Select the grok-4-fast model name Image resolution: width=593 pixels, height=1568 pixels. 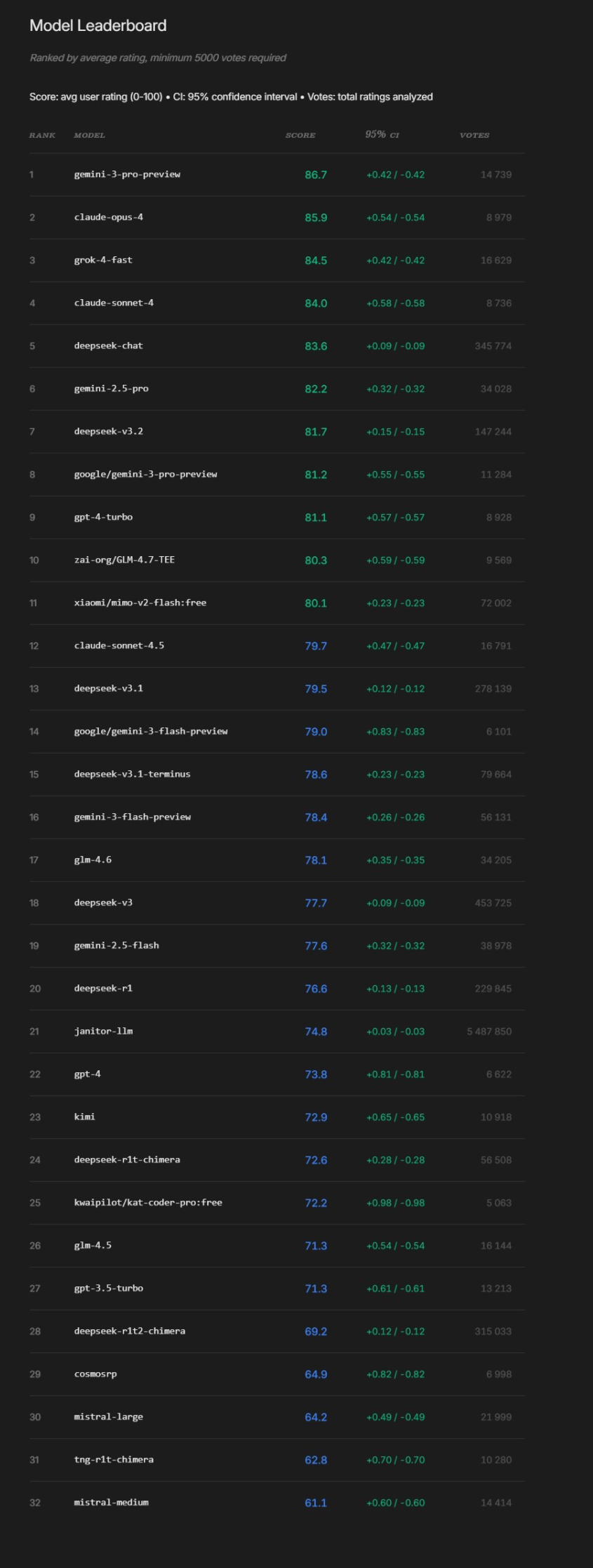pyautogui.click(x=103, y=260)
